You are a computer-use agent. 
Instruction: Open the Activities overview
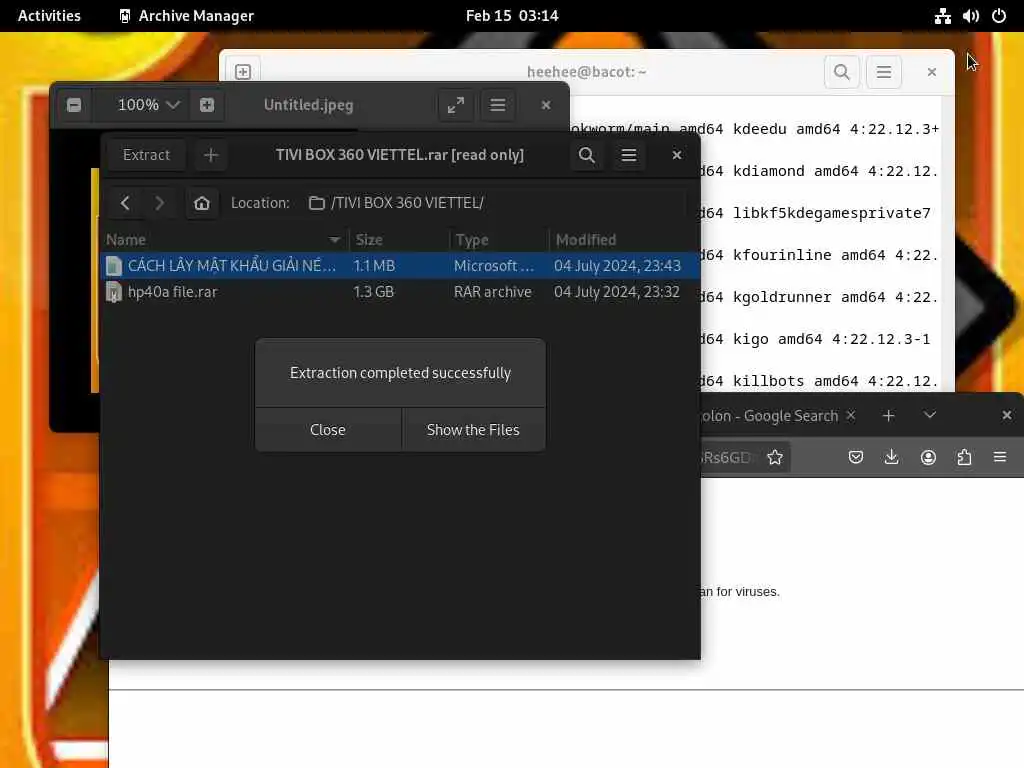pos(49,16)
